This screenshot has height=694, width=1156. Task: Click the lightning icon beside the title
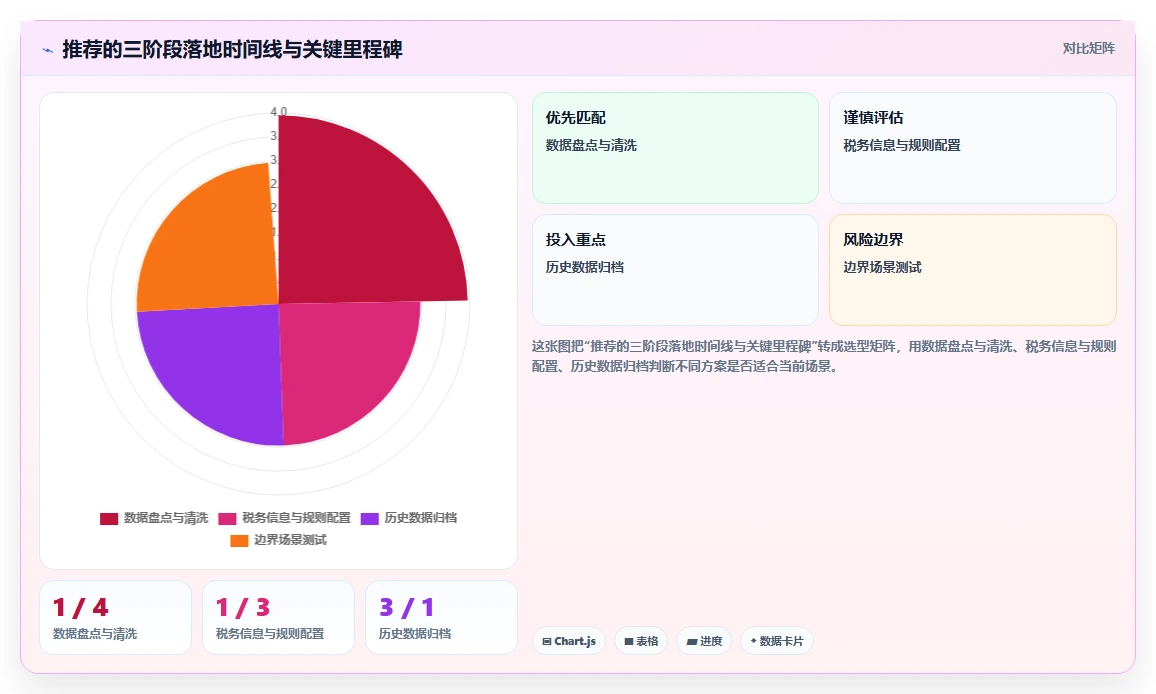[x=48, y=50]
